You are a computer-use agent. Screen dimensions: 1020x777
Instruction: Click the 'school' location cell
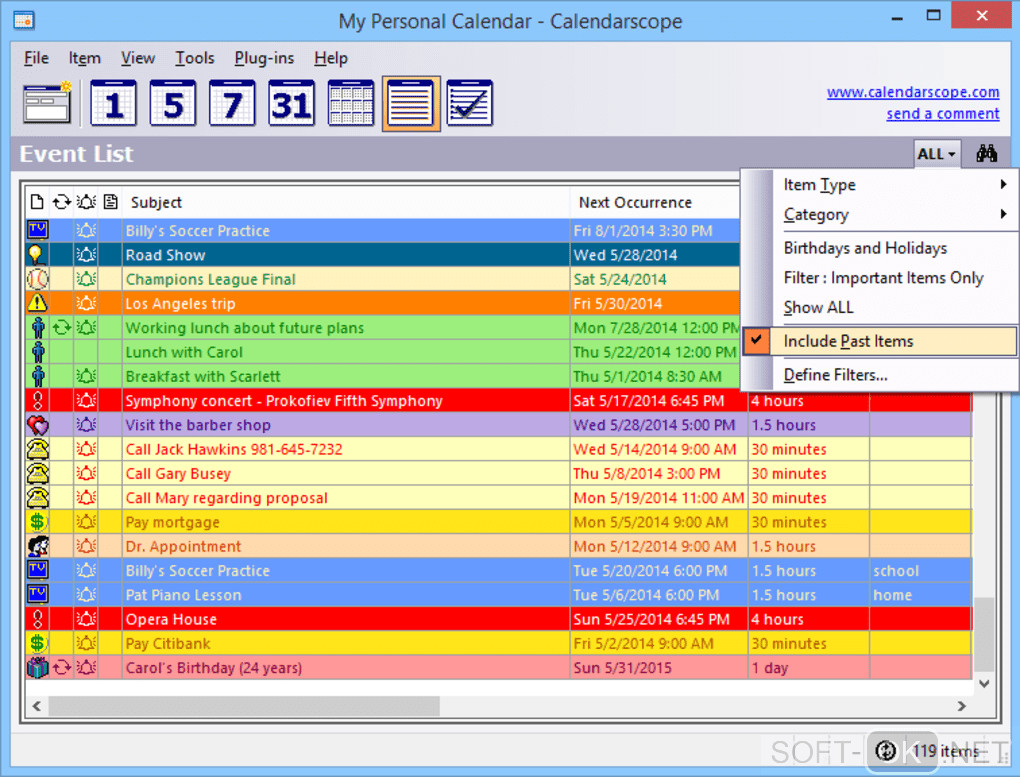tap(920, 571)
